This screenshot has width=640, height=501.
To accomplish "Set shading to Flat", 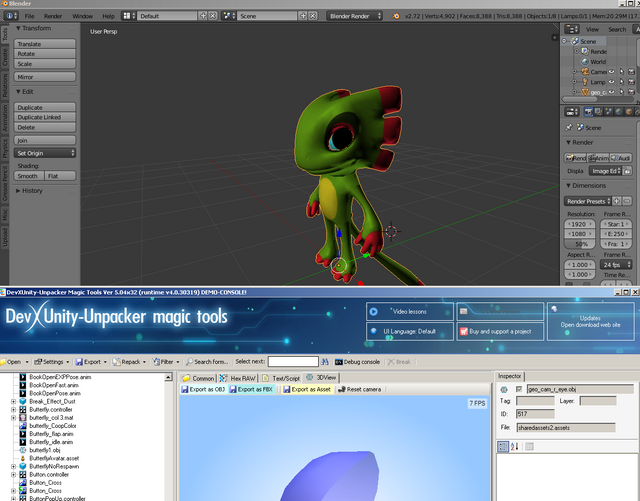I will coord(60,176).
